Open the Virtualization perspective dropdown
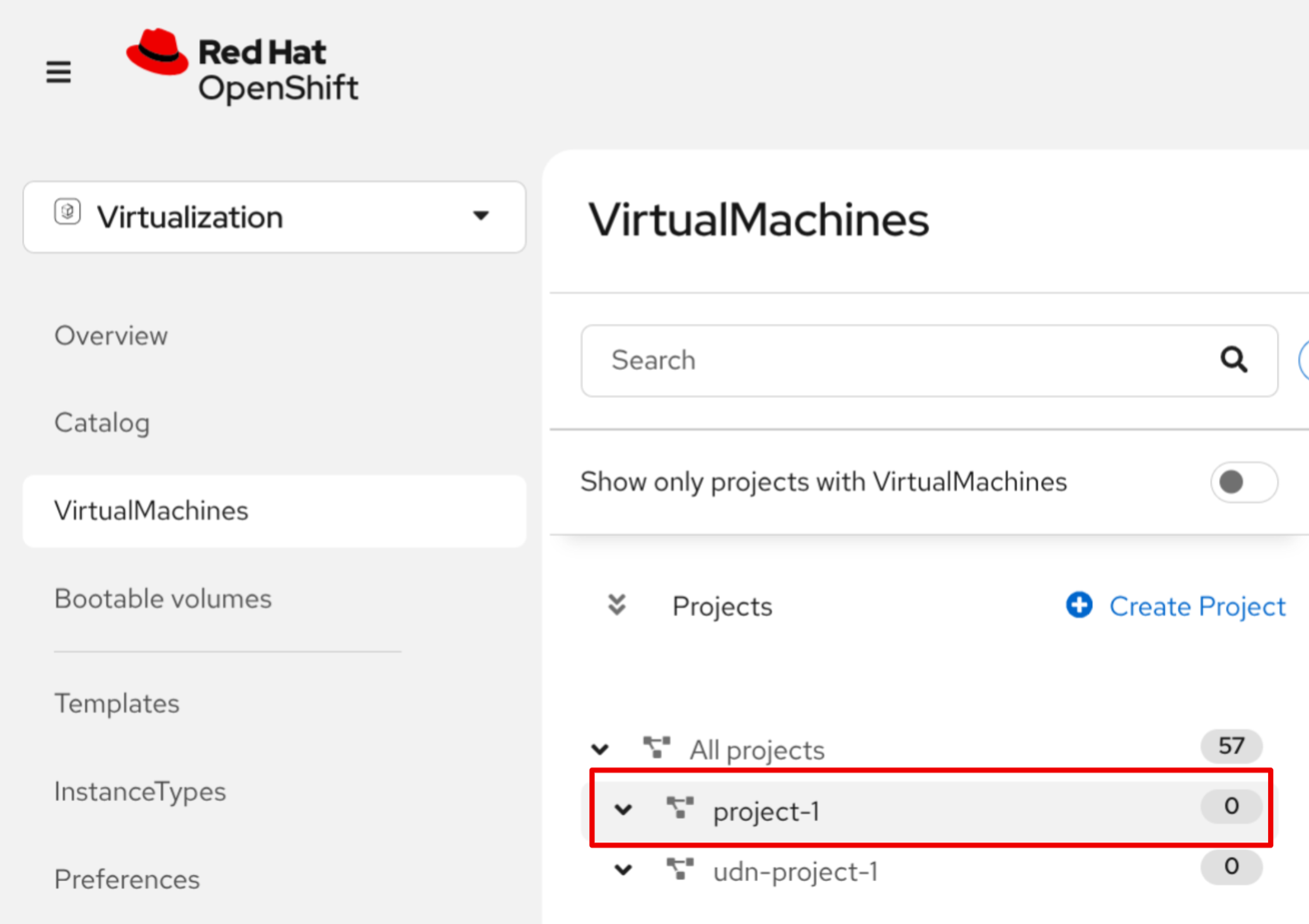 (x=481, y=217)
